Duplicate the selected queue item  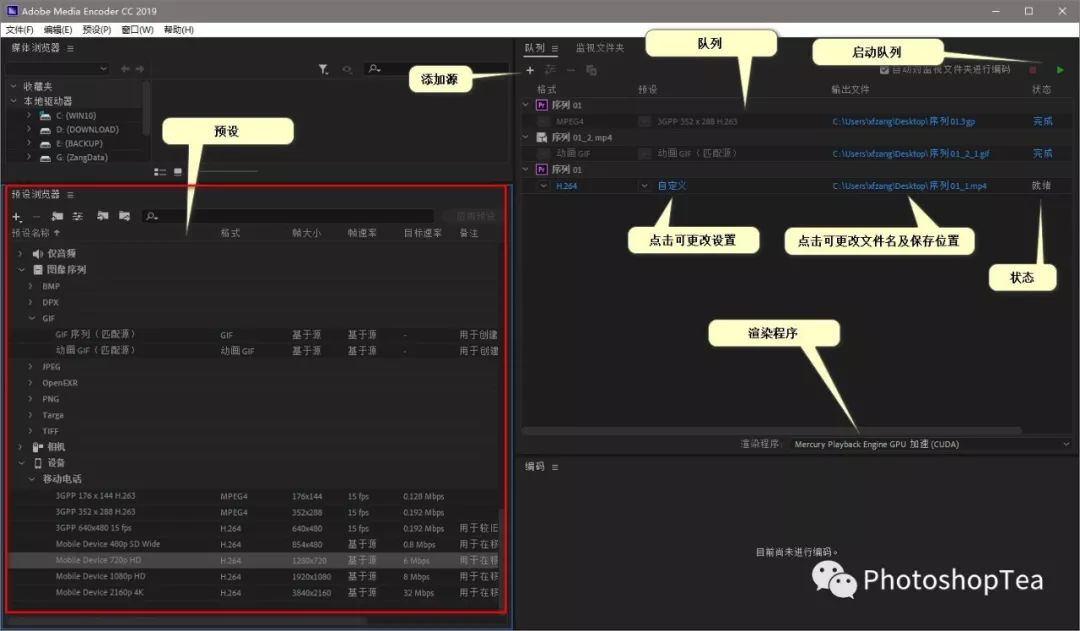coord(591,70)
